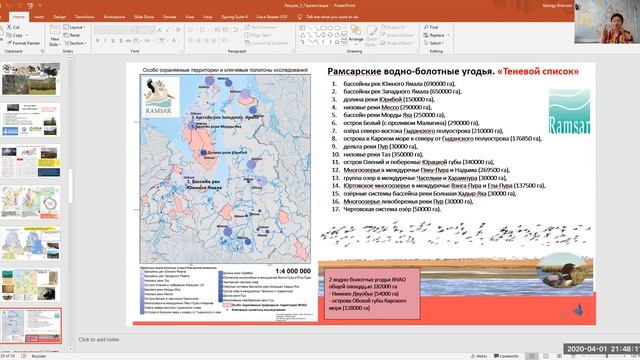Switch to the Transitions tab

point(84,17)
